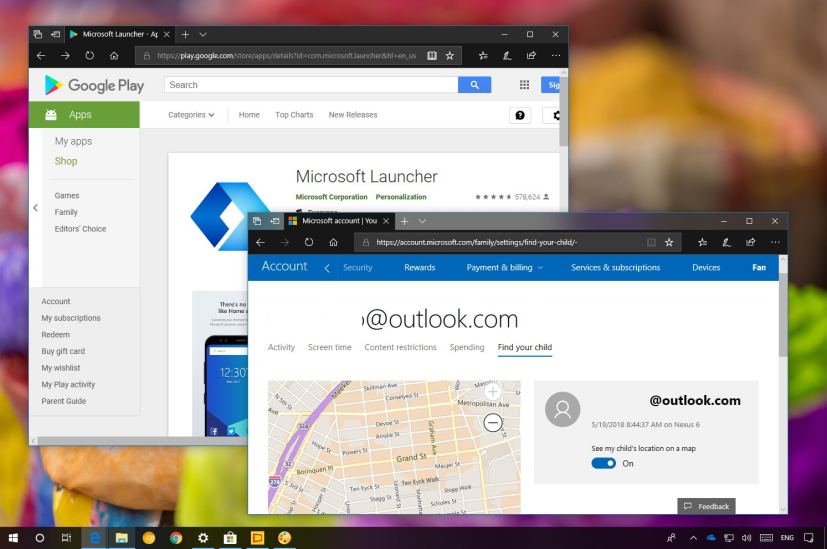Click Share icon in Microsoft account window

coord(751,242)
